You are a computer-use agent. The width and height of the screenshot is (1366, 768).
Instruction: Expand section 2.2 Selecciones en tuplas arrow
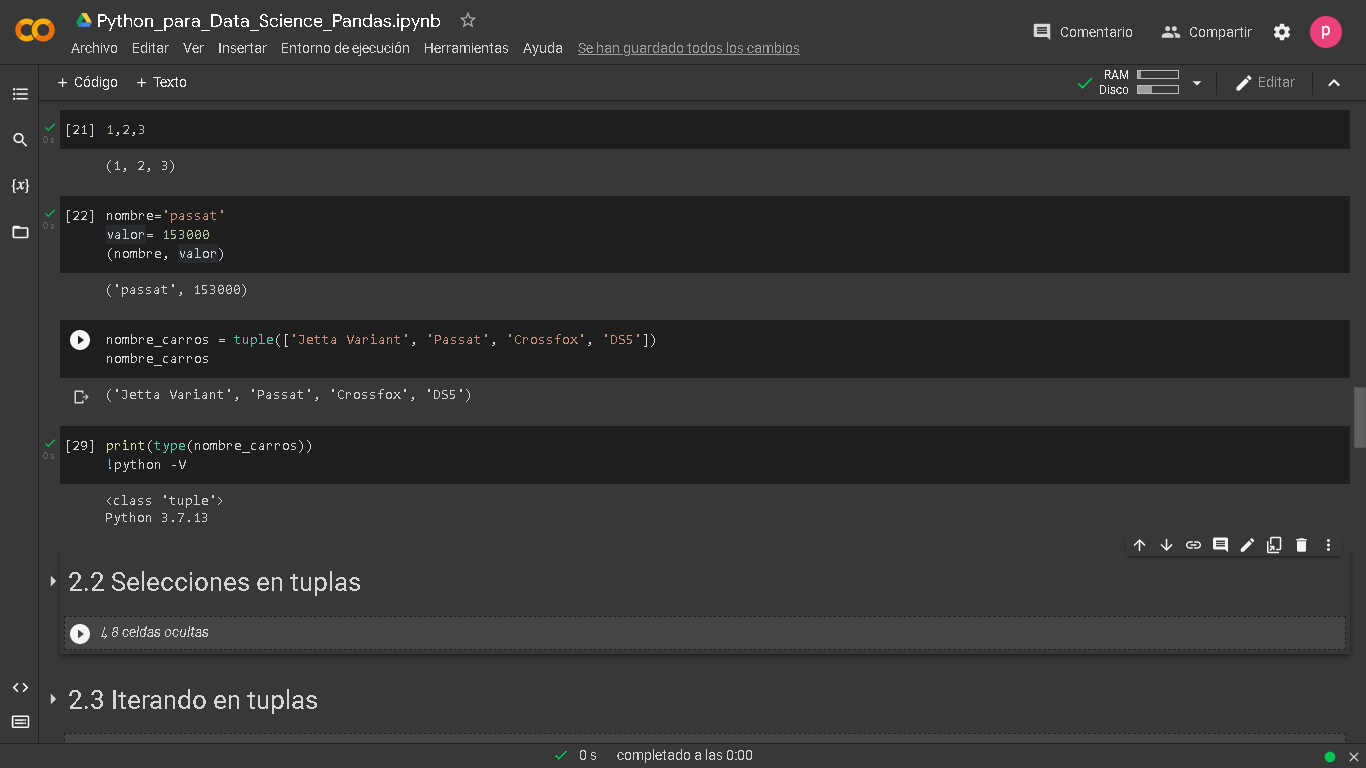(53, 581)
